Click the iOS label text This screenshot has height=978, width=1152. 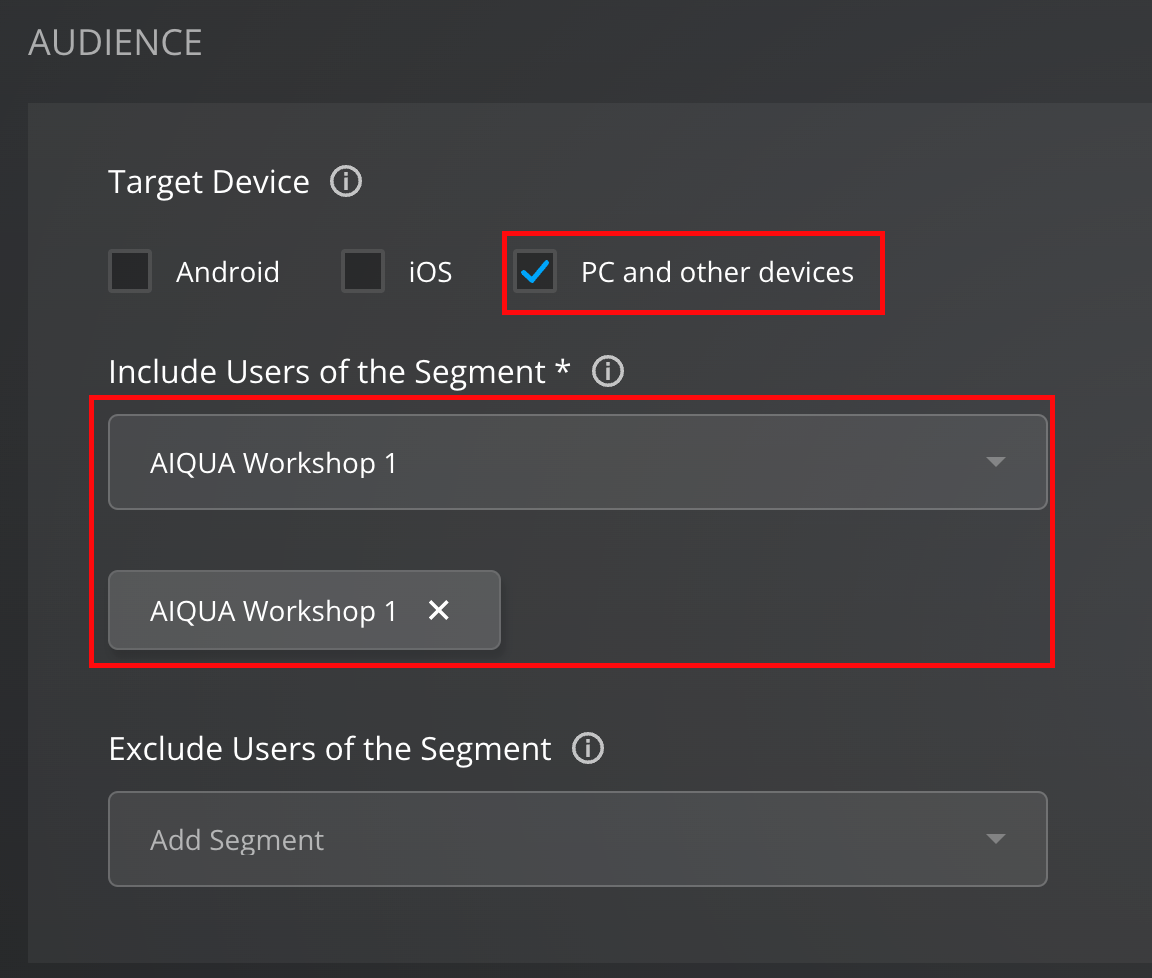tap(430, 272)
